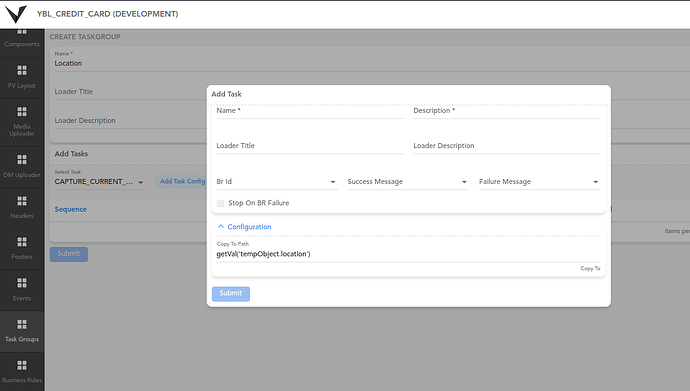Viewport: 690px width, 391px height.
Task: Enable Stop On BR Failure checkbox
Action: coord(220,203)
